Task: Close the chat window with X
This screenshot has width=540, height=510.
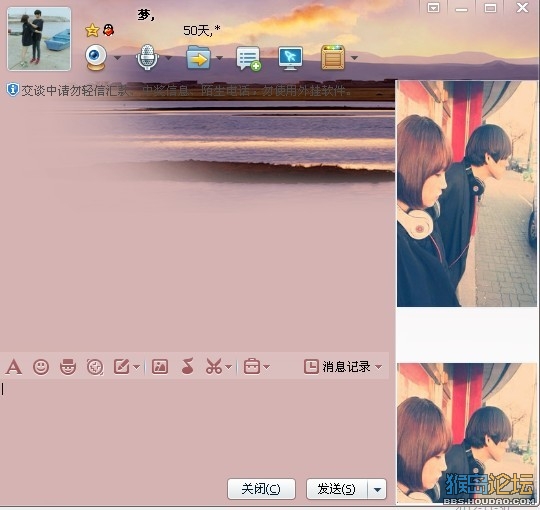Action: 522,7
